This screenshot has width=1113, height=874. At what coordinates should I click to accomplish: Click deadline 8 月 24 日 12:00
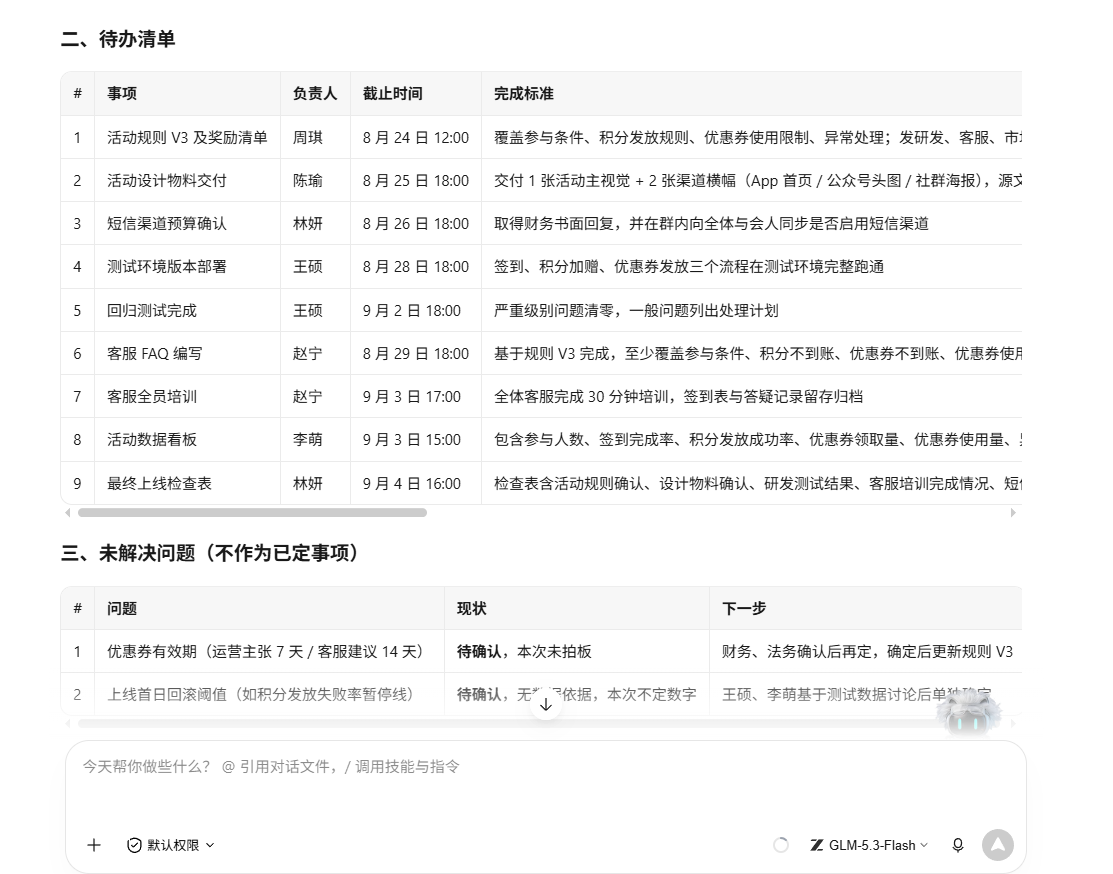click(416, 138)
